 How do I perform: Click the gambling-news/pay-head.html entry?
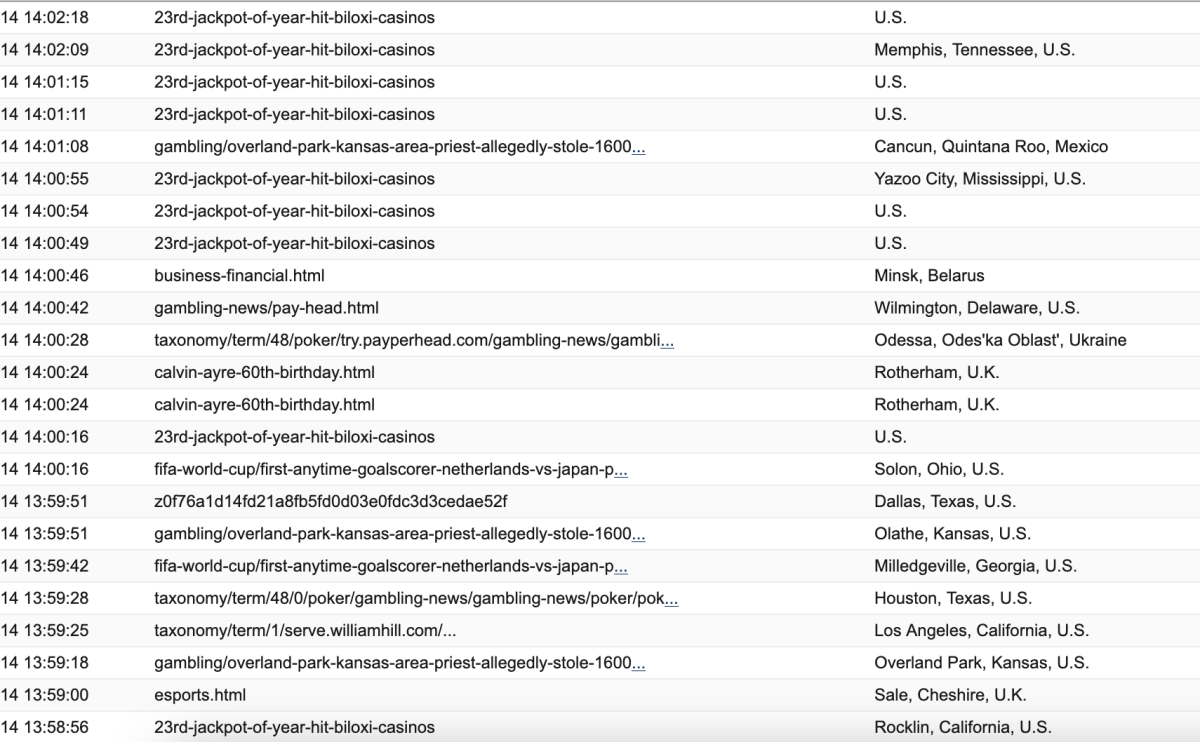[266, 308]
